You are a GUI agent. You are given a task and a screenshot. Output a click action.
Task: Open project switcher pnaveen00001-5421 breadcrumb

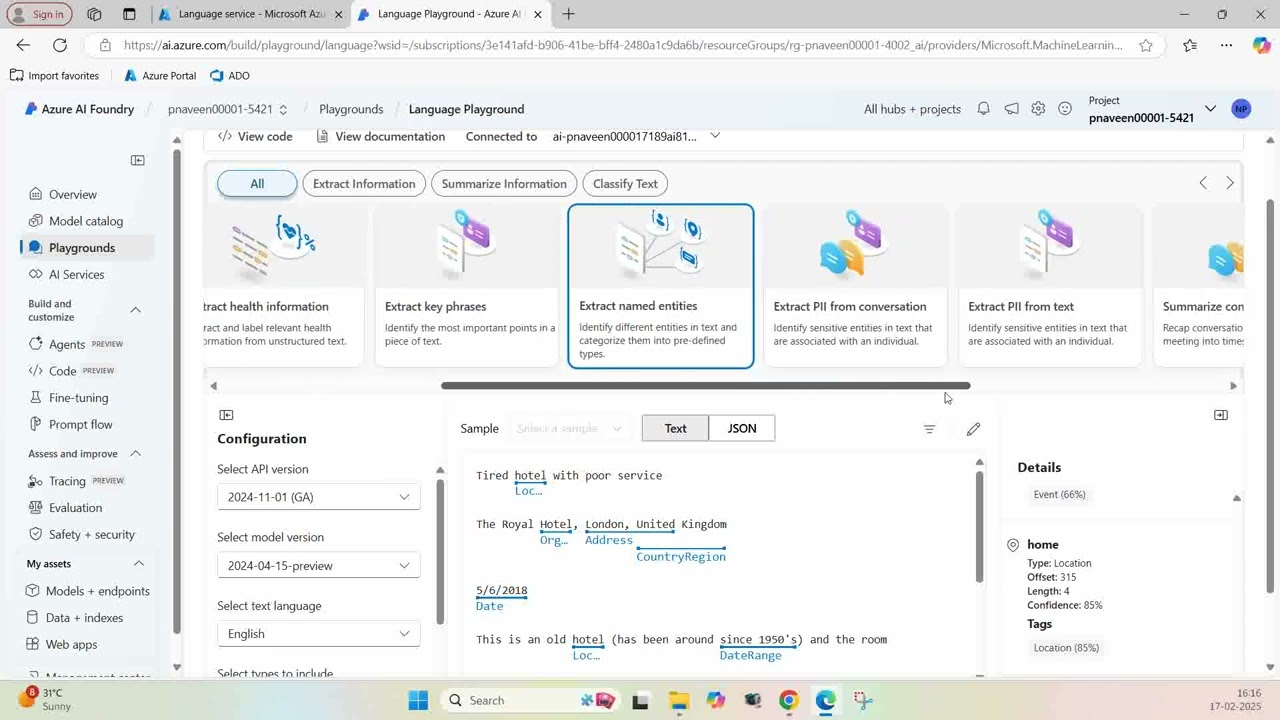[x=227, y=109]
